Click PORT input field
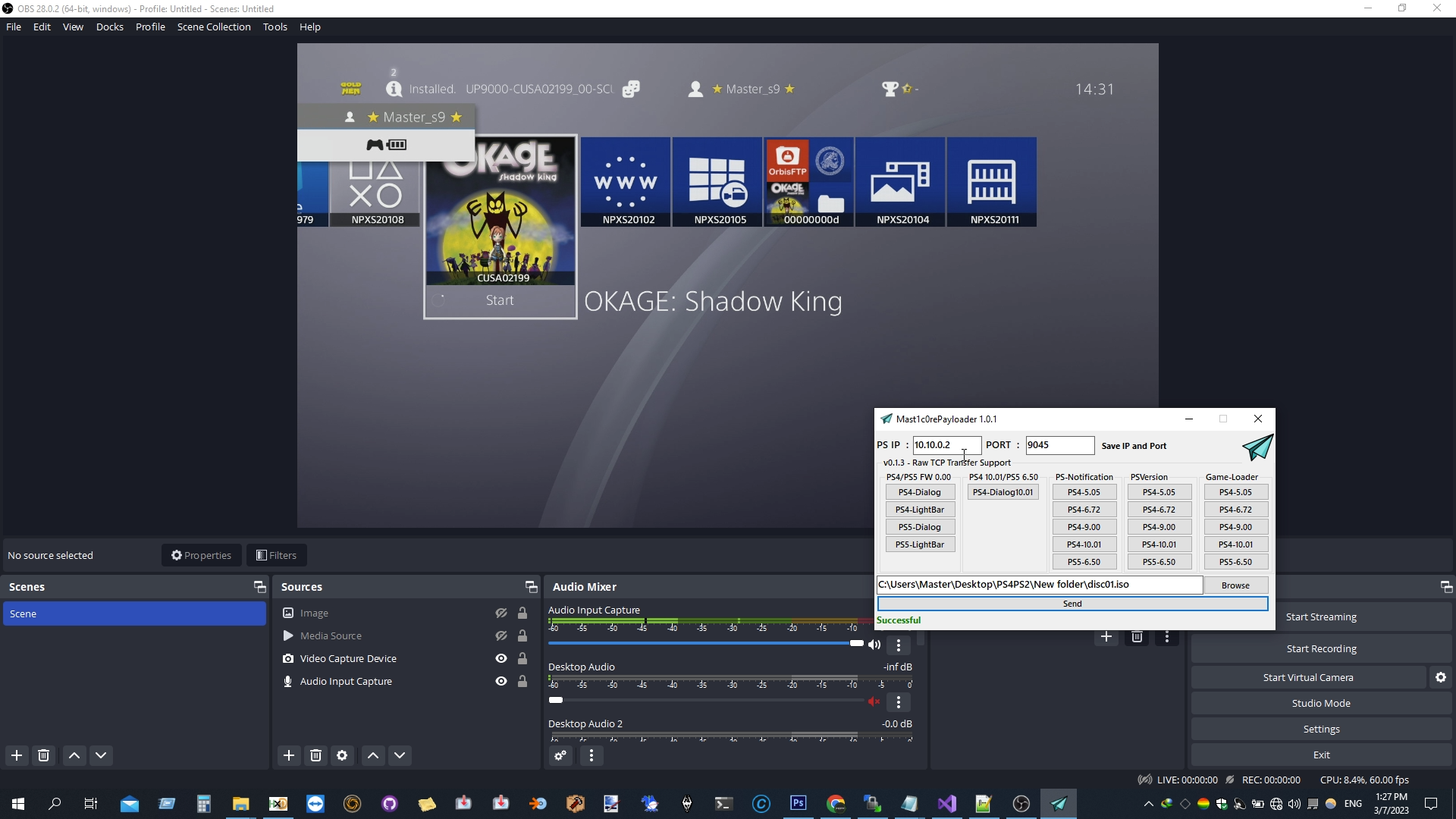Viewport: 1456px width, 819px height. coord(1059,445)
